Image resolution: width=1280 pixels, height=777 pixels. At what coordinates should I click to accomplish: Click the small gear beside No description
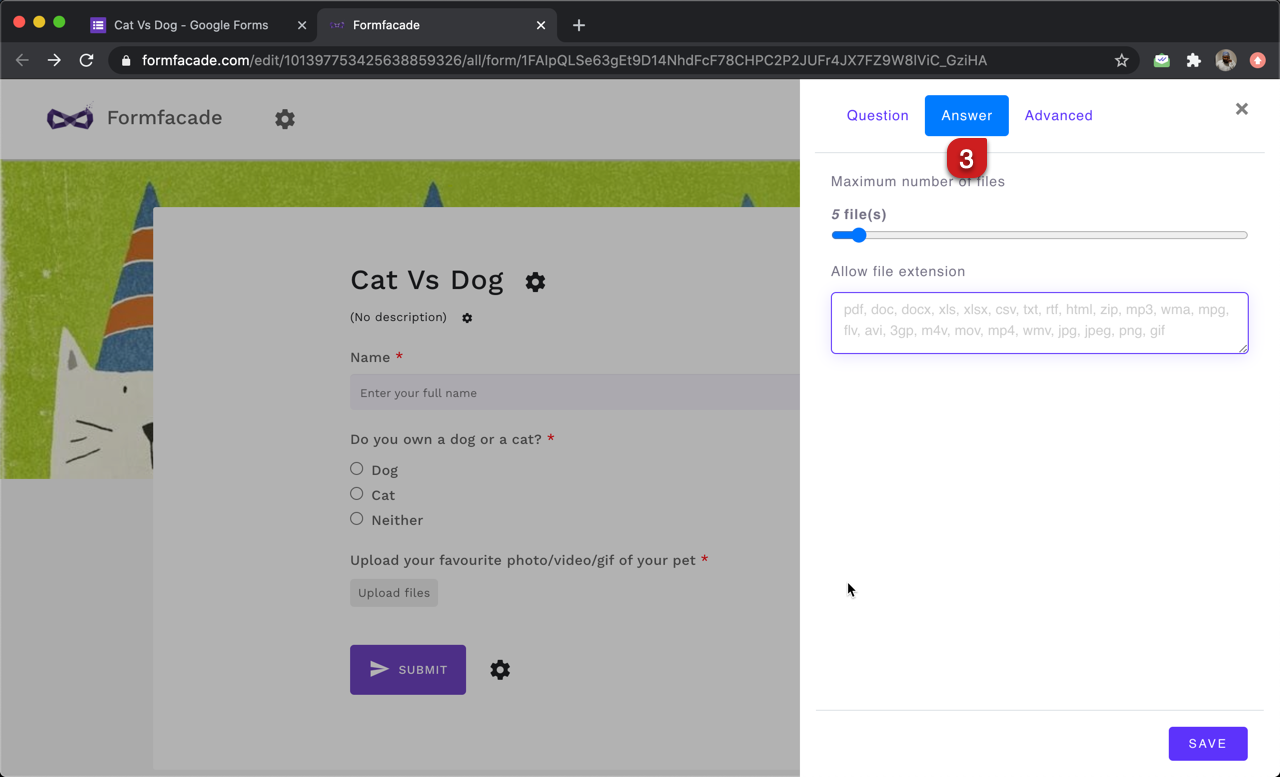coord(467,318)
